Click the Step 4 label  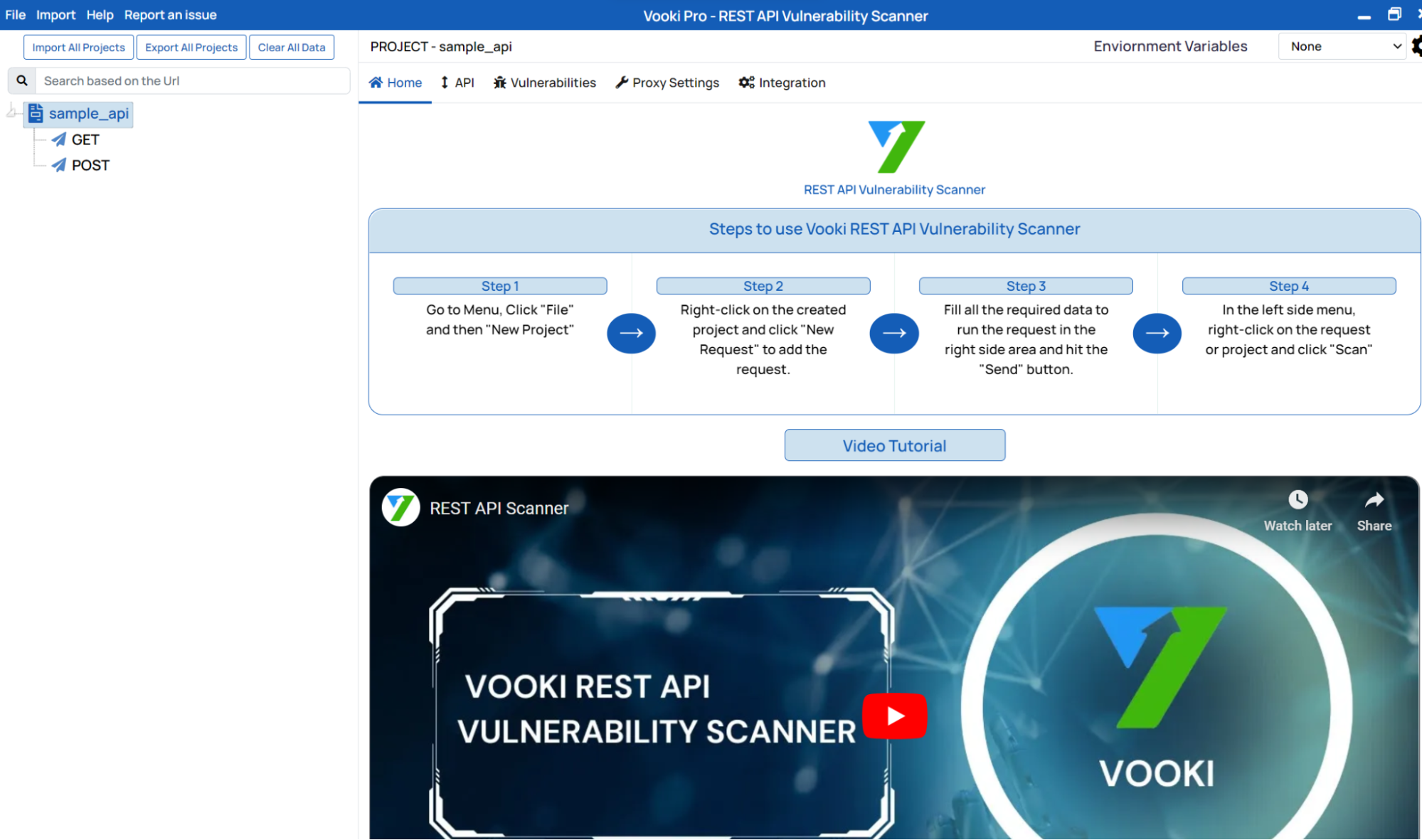pyautogui.click(x=1289, y=286)
